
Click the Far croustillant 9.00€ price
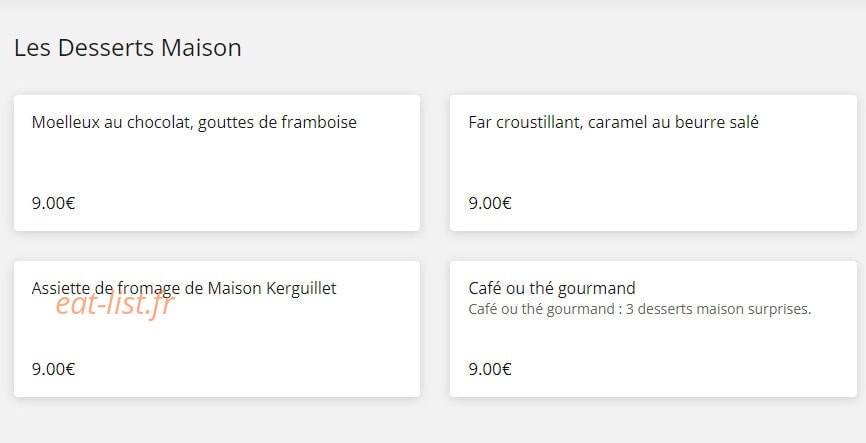coord(490,203)
